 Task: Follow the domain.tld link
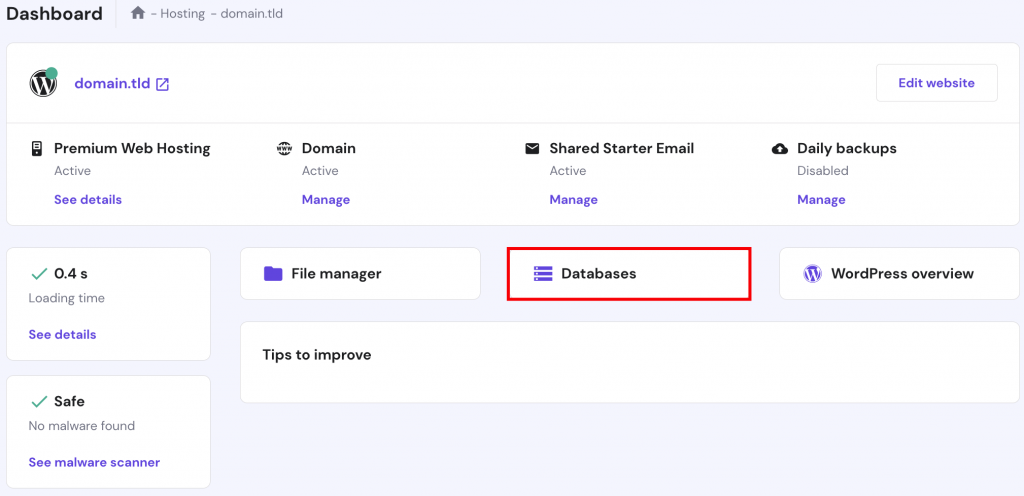point(112,84)
